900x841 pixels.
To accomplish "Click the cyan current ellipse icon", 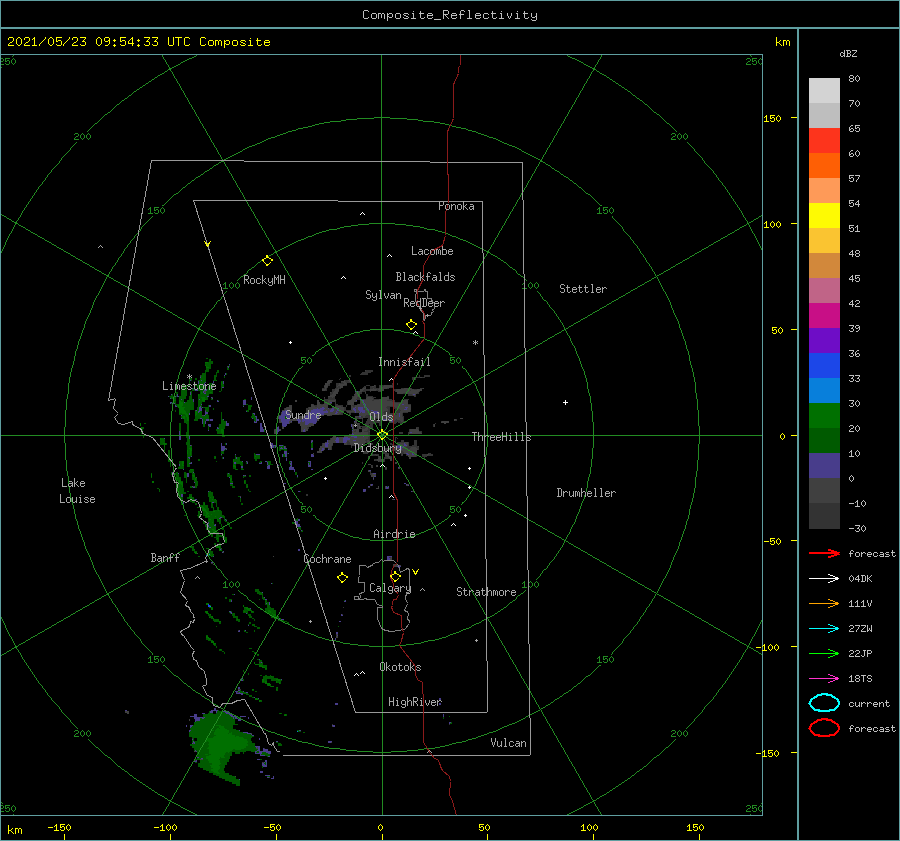I will tap(824, 703).
